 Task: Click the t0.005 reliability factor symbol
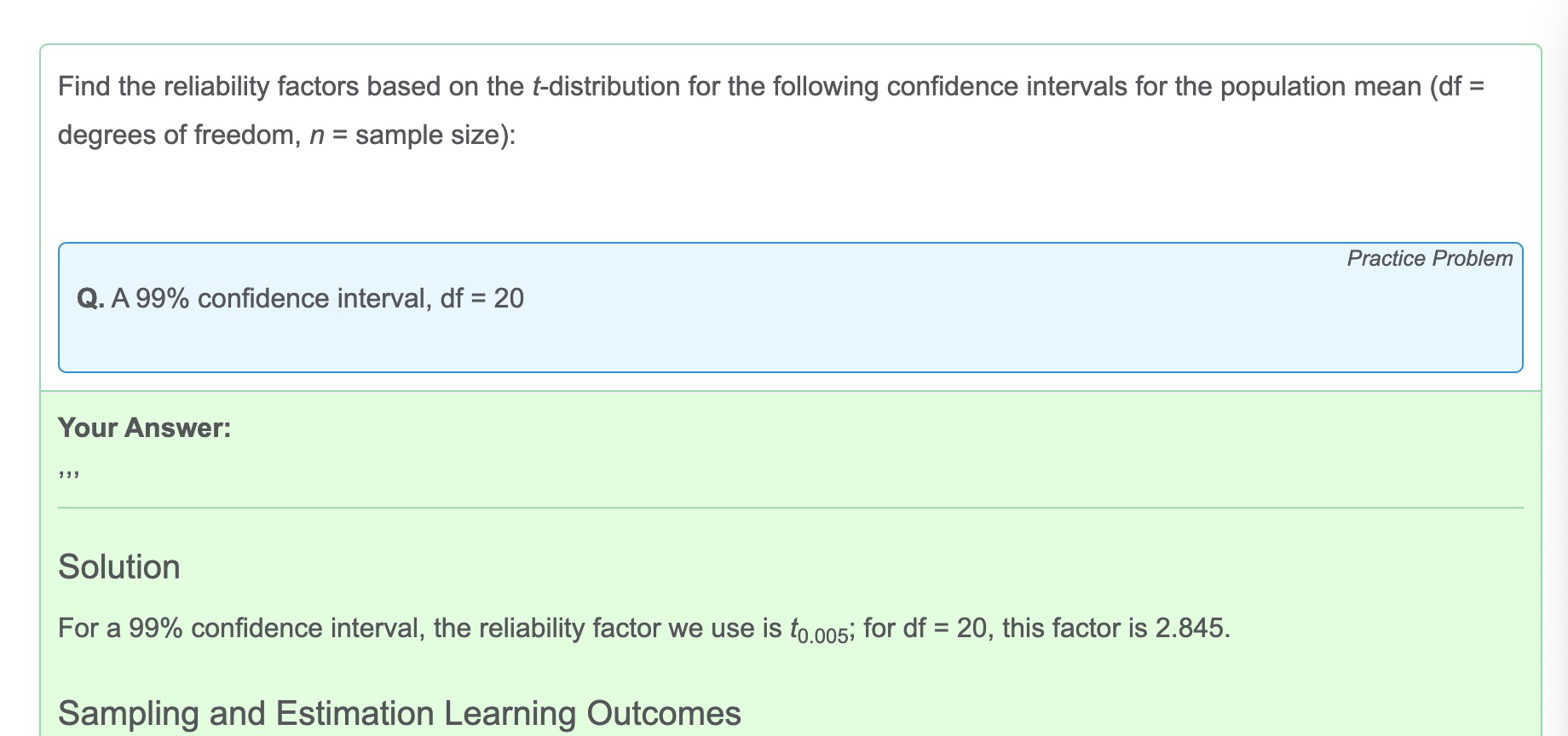818,630
